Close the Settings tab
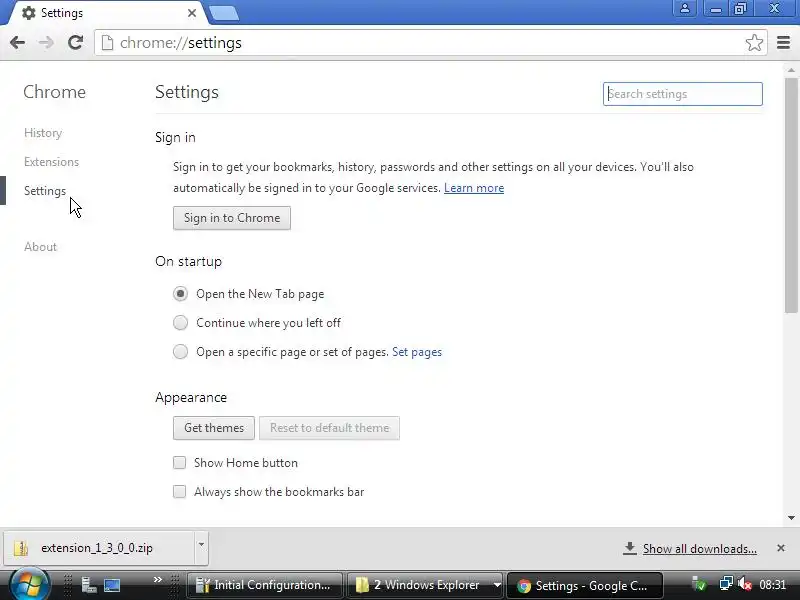The height and width of the screenshot is (600, 800). click(x=192, y=13)
